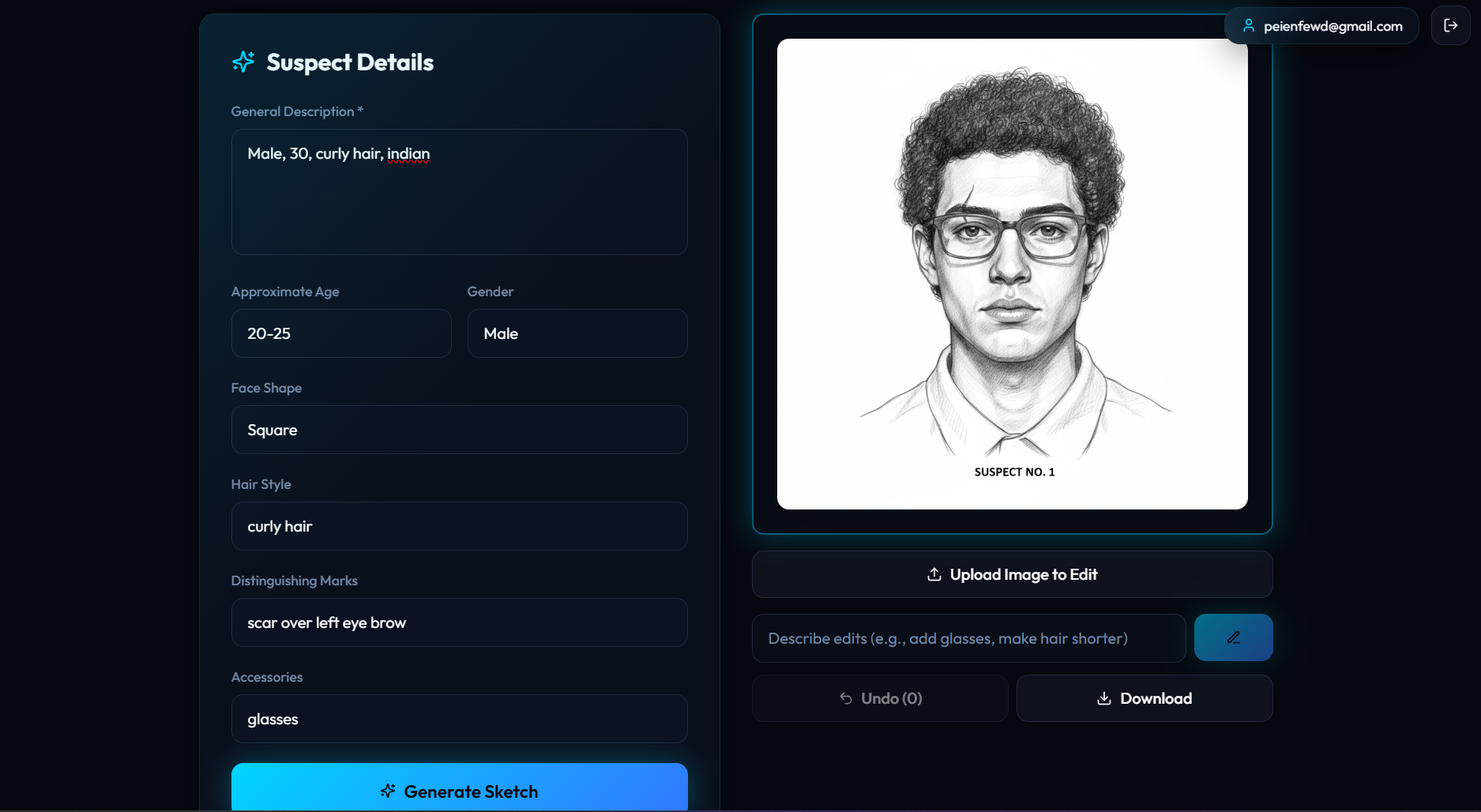Click the Hair Style field
The height and width of the screenshot is (812, 1481).
tap(459, 526)
